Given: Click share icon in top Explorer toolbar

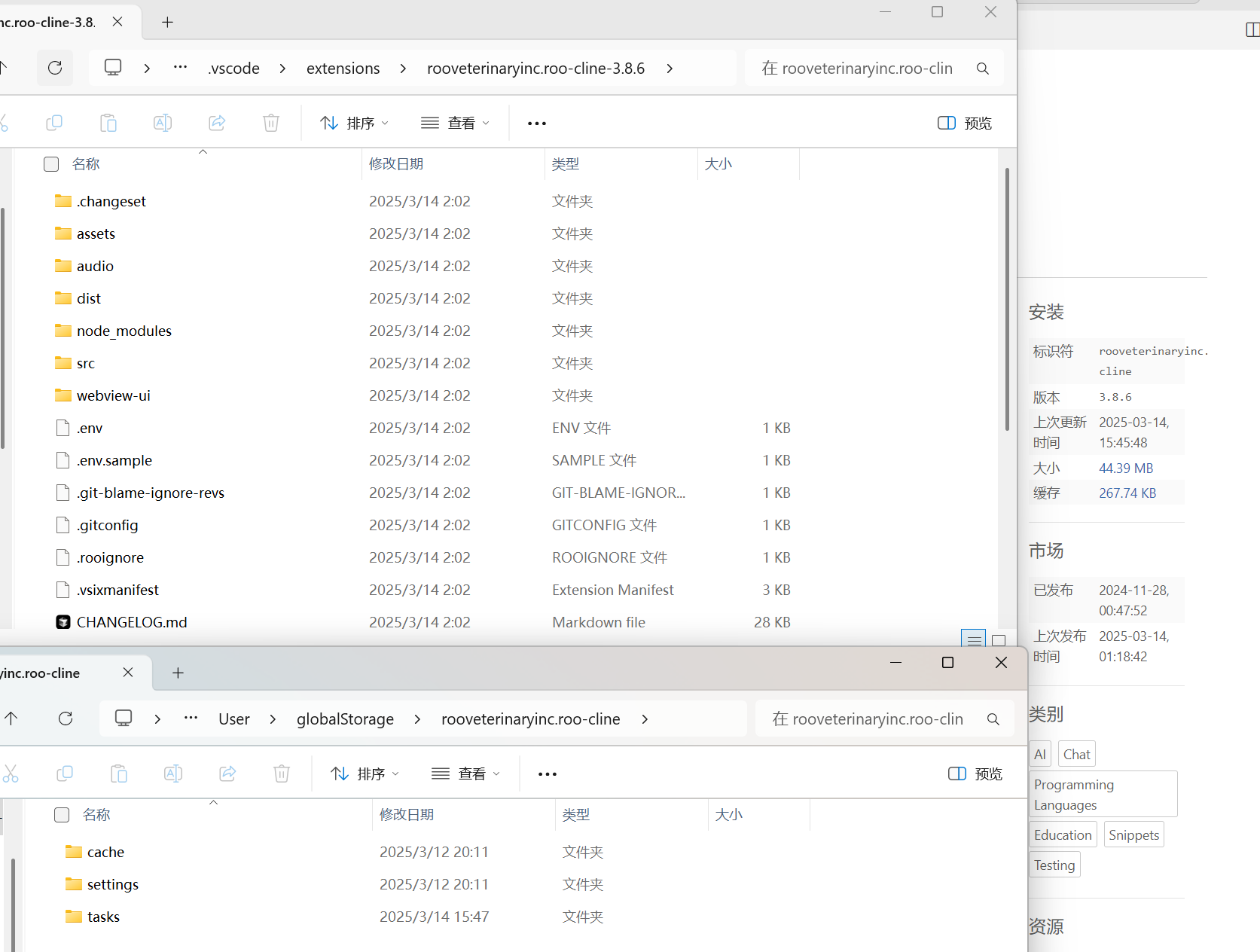Looking at the screenshot, I should (217, 123).
